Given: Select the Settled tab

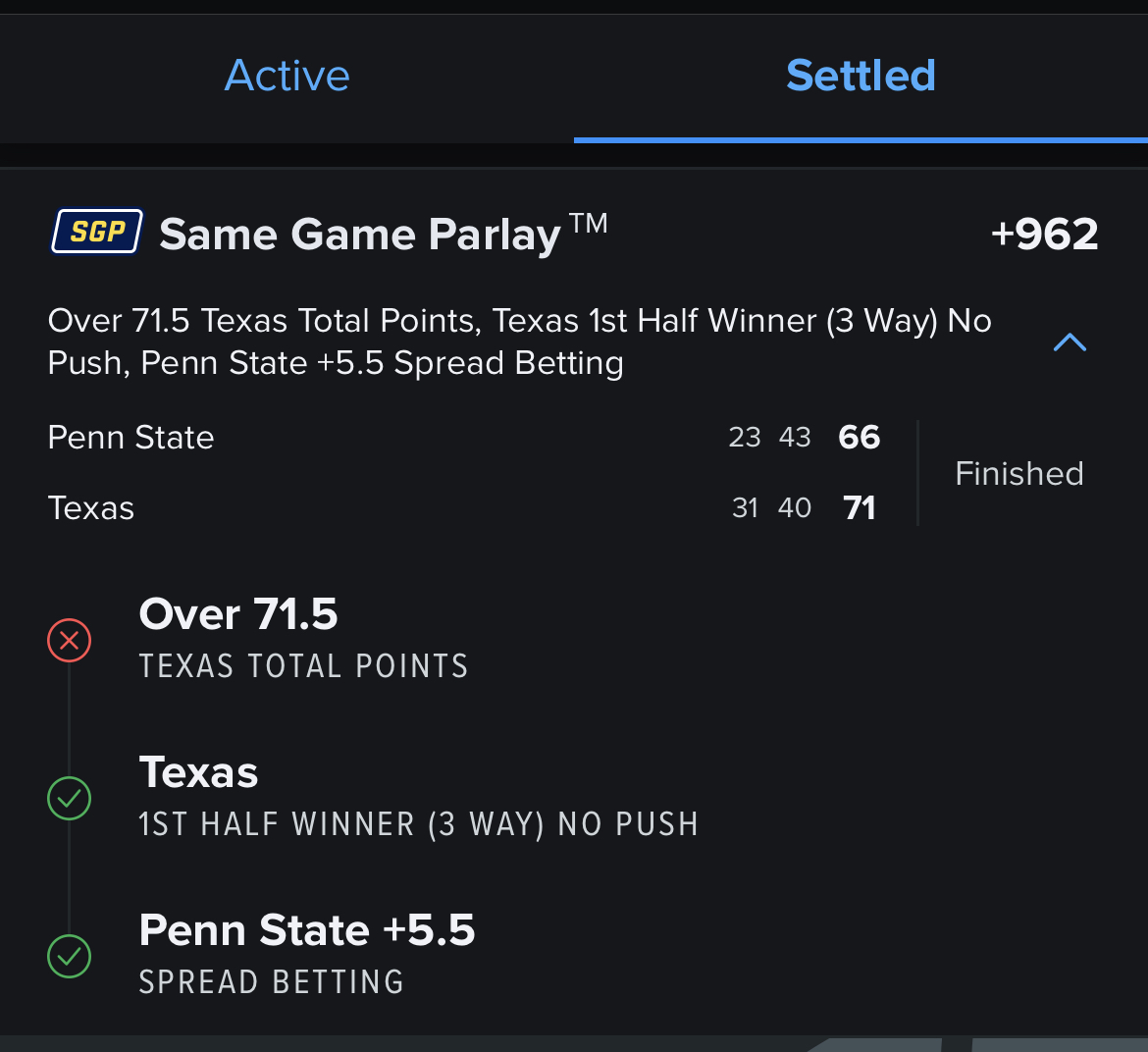Looking at the screenshot, I should (861, 76).
